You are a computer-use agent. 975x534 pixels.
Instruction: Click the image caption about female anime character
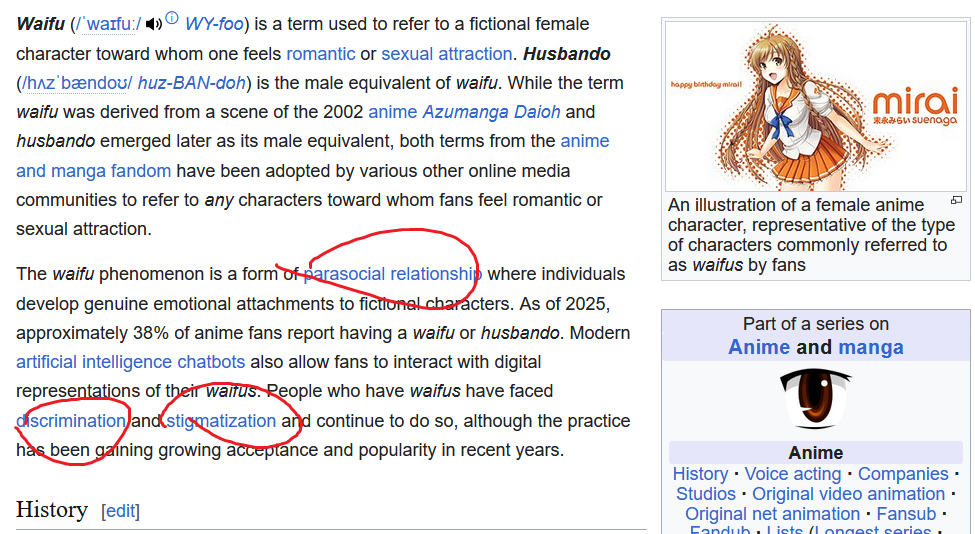pos(811,235)
